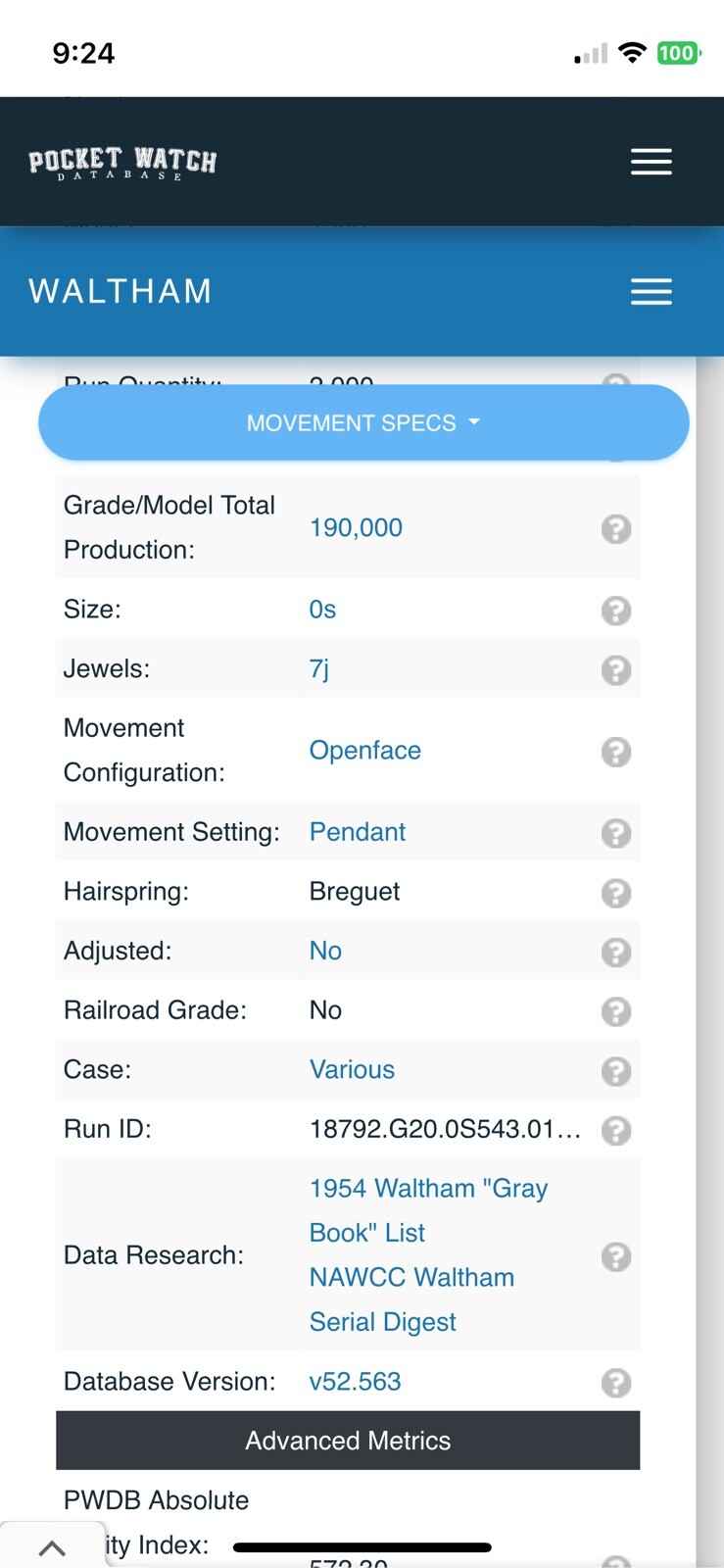Open 1954 Waltham "Gray Book" List link
The image size is (724, 1568).
coord(428,1210)
